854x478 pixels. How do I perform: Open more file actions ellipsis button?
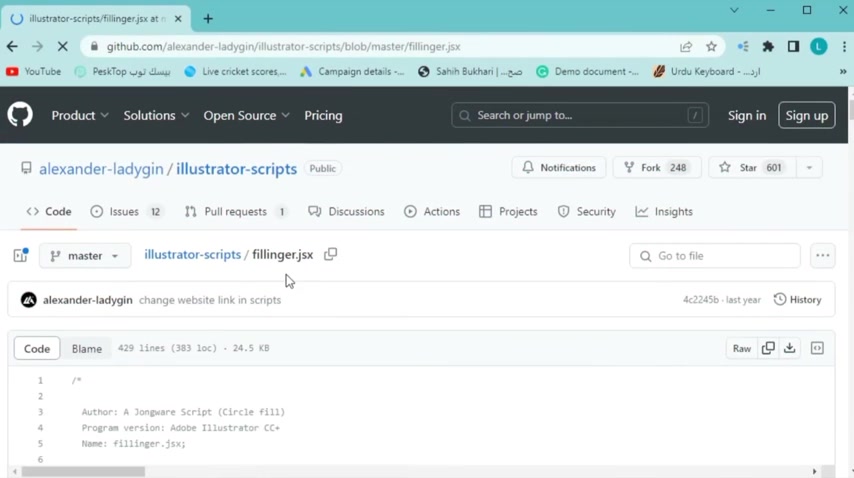(x=822, y=255)
